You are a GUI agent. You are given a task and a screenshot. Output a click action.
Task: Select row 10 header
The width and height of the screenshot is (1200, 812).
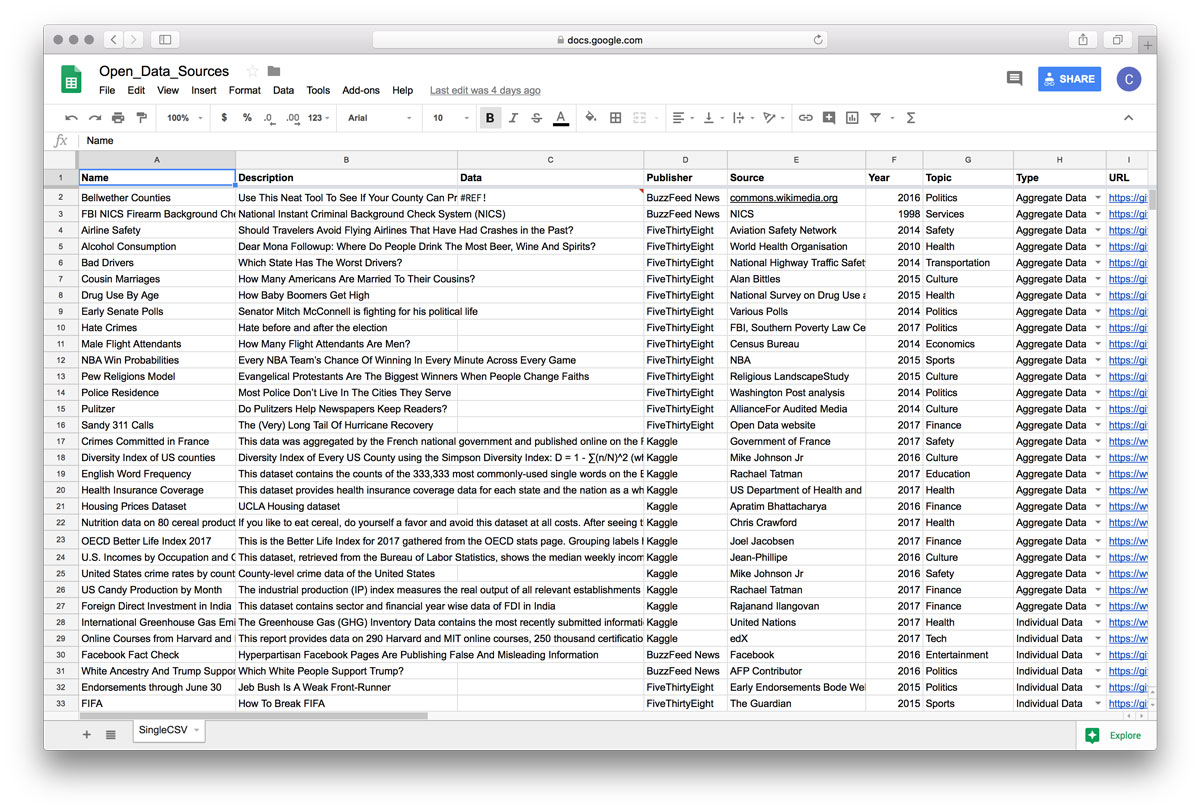(61, 328)
